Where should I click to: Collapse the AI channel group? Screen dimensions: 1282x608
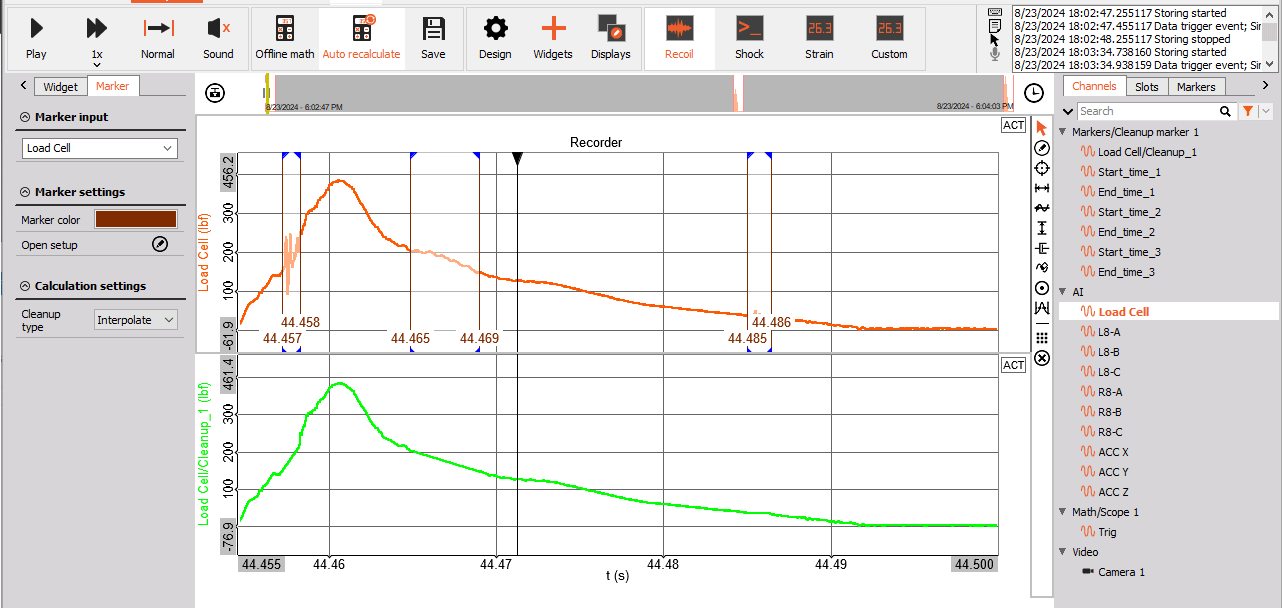pos(1063,292)
